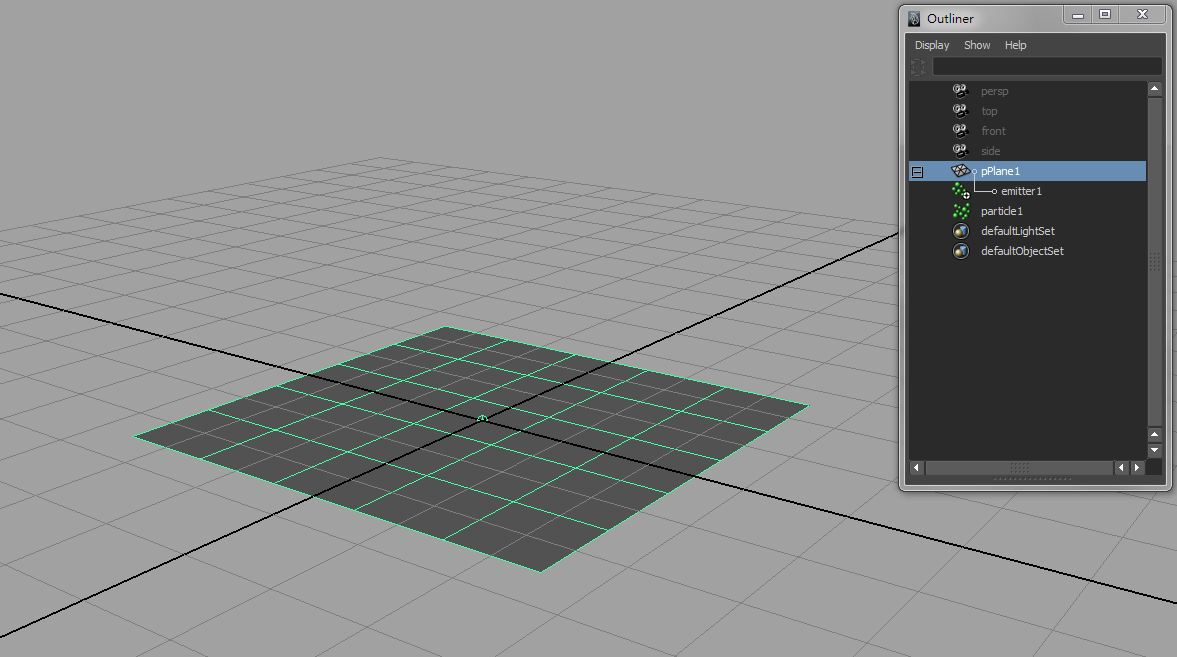
Task: Click the top camera icon
Action: click(960, 111)
